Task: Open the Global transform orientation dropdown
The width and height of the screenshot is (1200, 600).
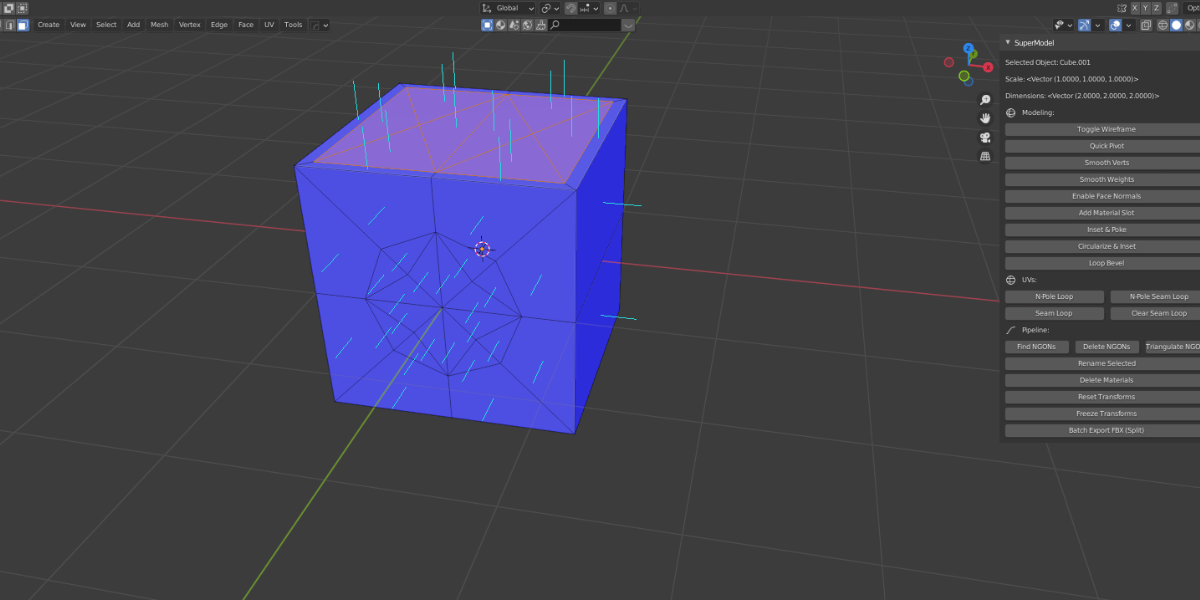Action: (x=508, y=8)
